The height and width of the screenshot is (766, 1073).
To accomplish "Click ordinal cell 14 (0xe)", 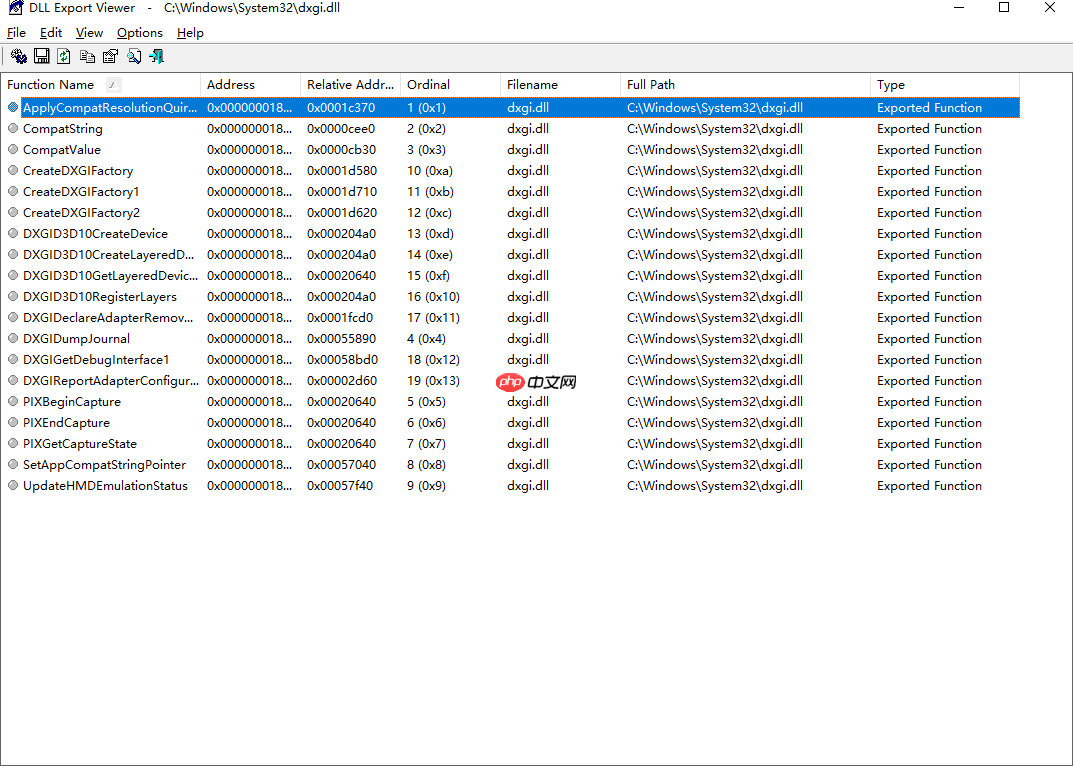I will tap(430, 255).
